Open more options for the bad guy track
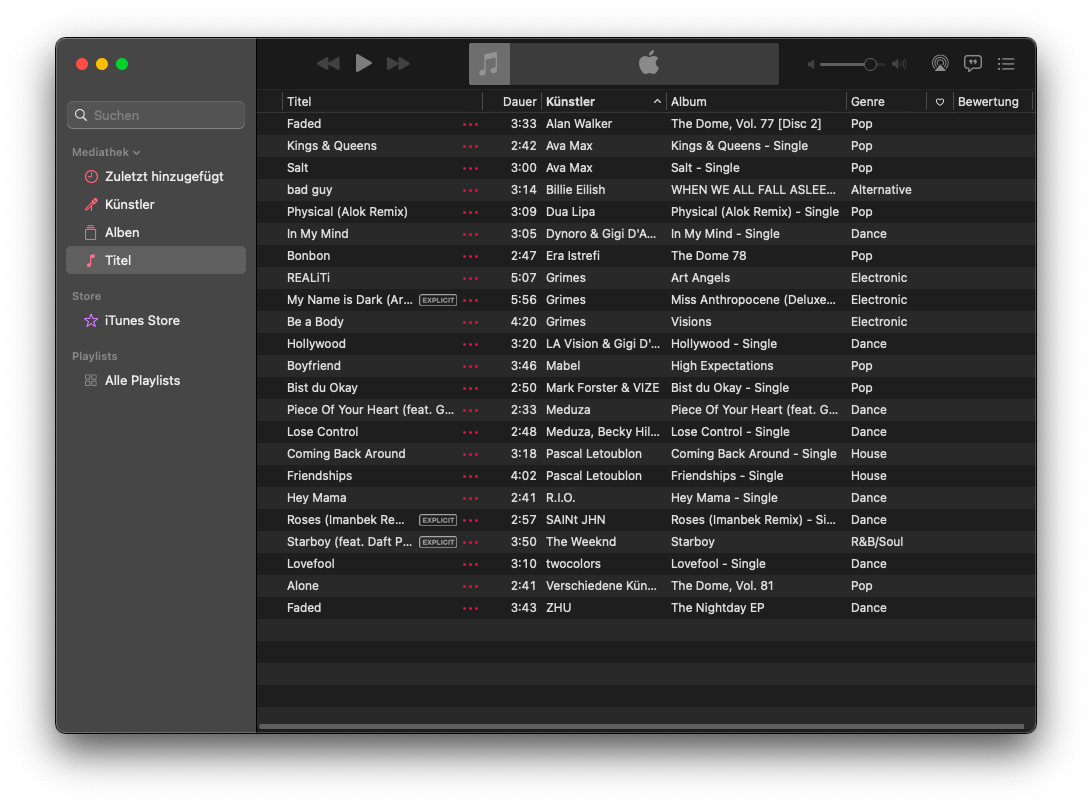Image resolution: width=1092 pixels, height=807 pixels. click(x=470, y=190)
